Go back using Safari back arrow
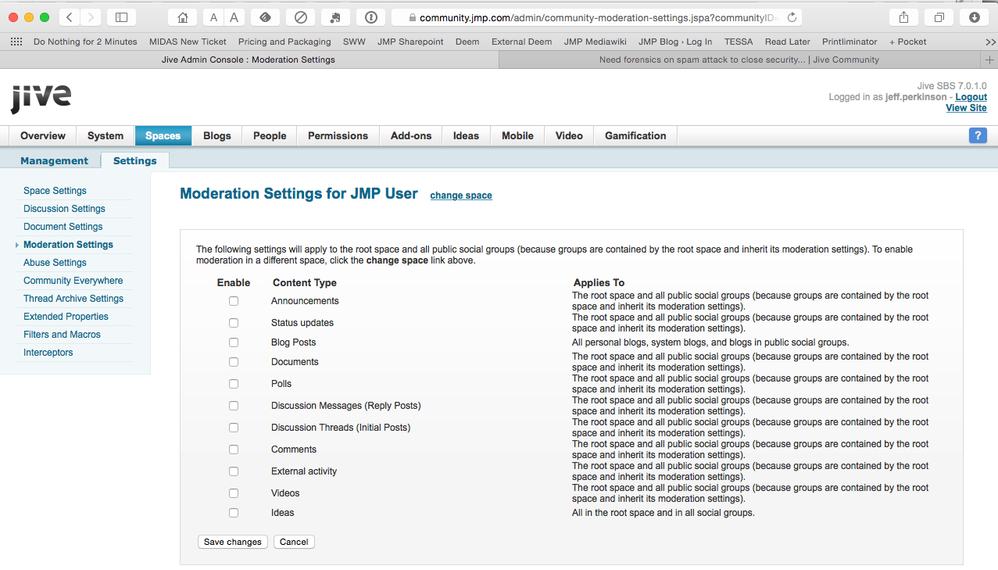This screenshot has height=570, width=998. (69, 18)
